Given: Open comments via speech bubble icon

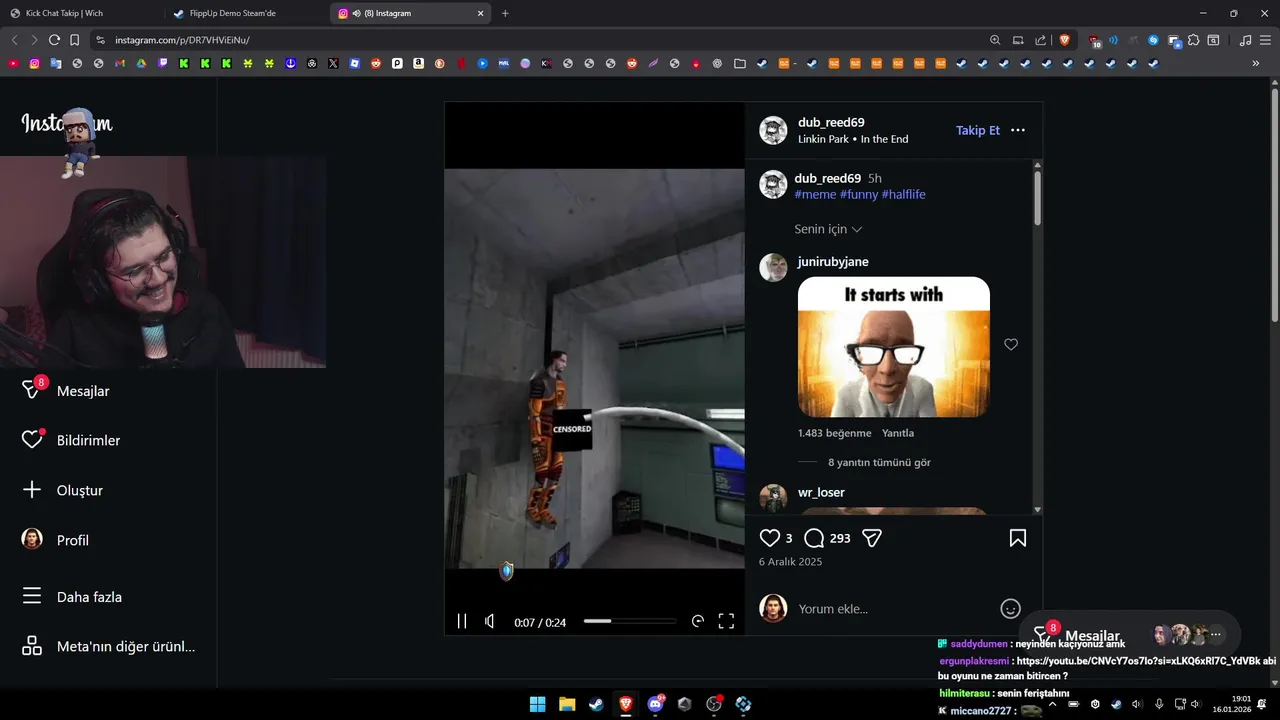Looking at the screenshot, I should [x=814, y=538].
